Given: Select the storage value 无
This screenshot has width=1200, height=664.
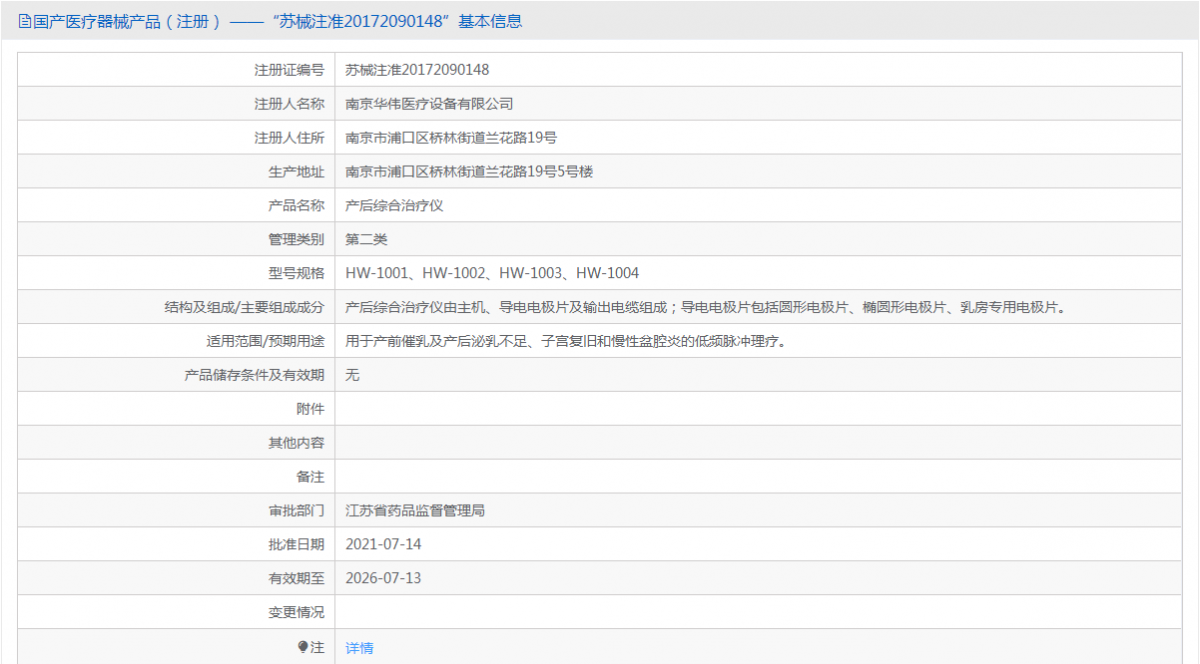Looking at the screenshot, I should [352, 375].
